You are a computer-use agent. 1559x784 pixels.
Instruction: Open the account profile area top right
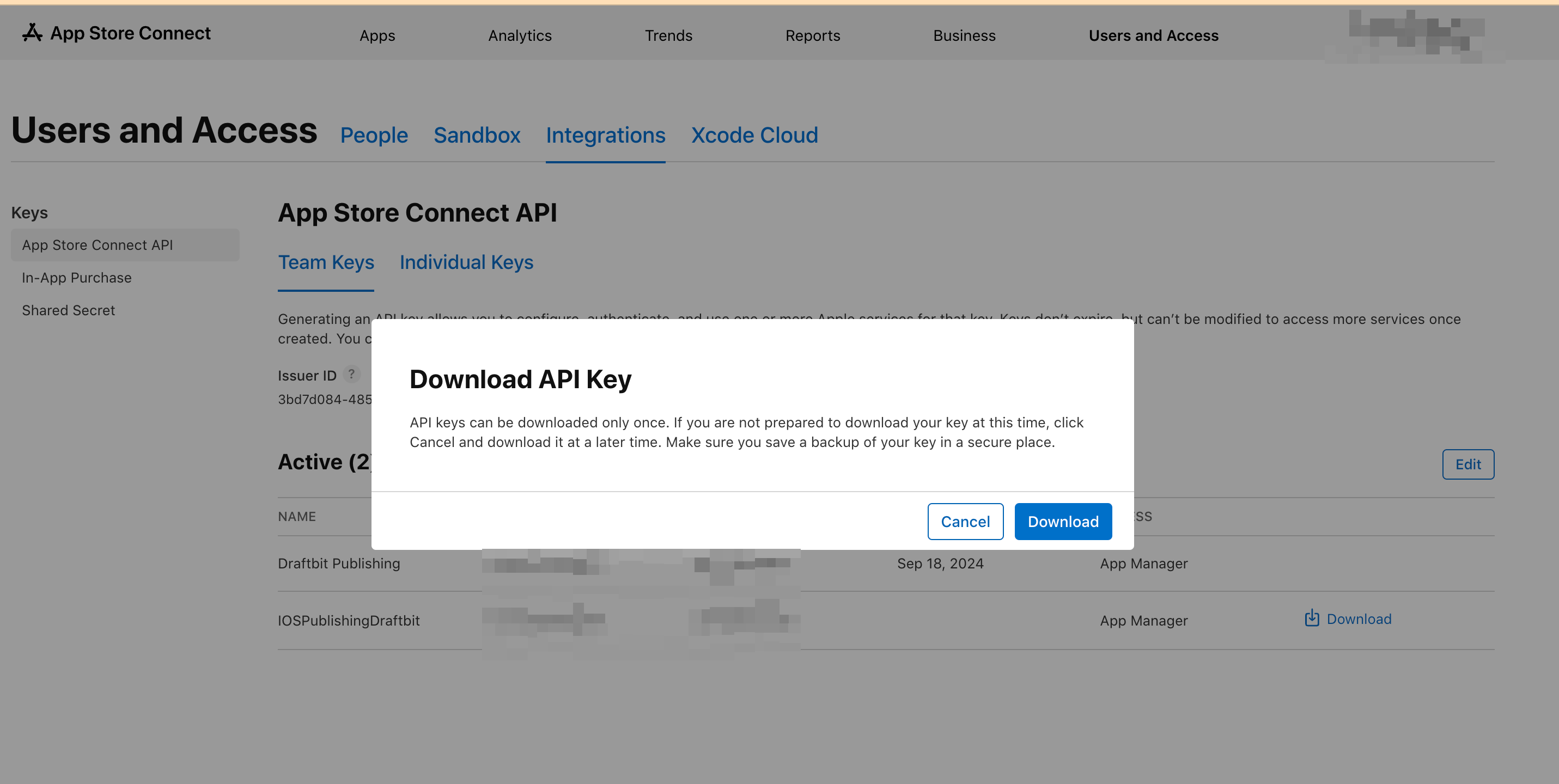(1410, 33)
